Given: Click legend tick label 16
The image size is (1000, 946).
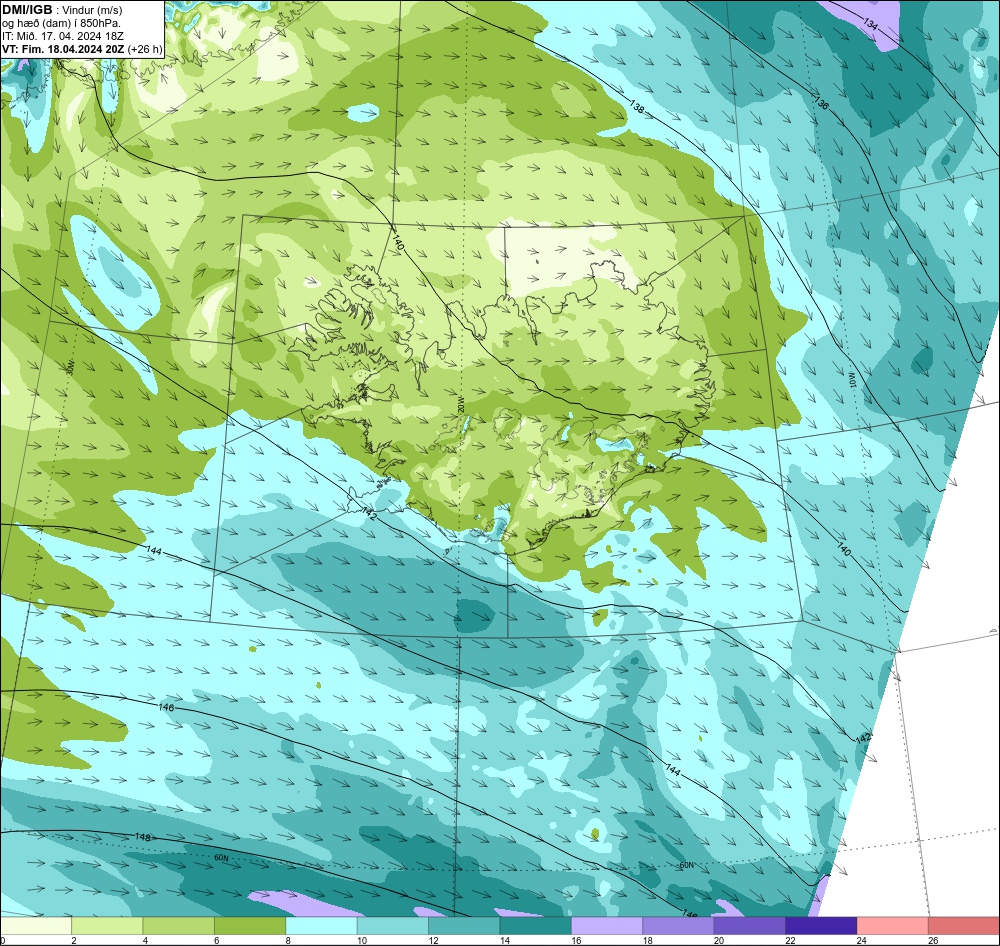Looking at the screenshot, I should pos(576,940).
